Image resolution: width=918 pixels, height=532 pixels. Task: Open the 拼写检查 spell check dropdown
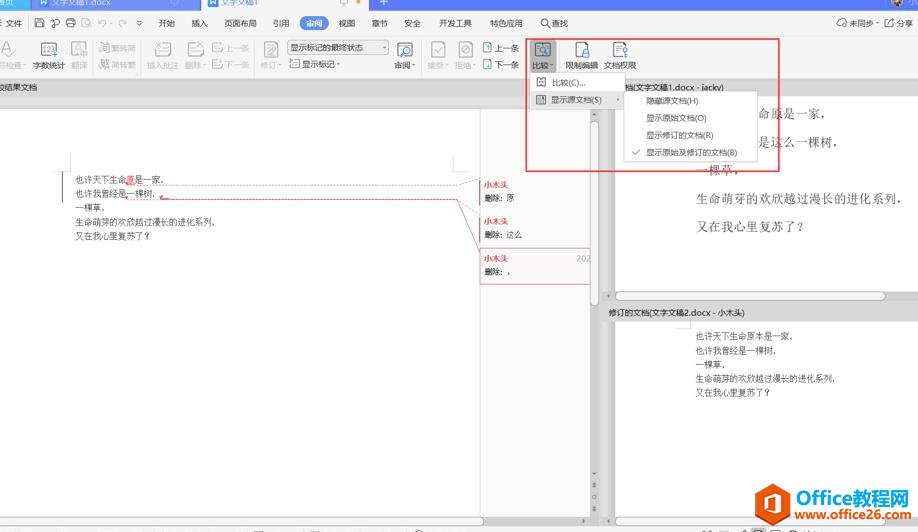[x=12, y=56]
